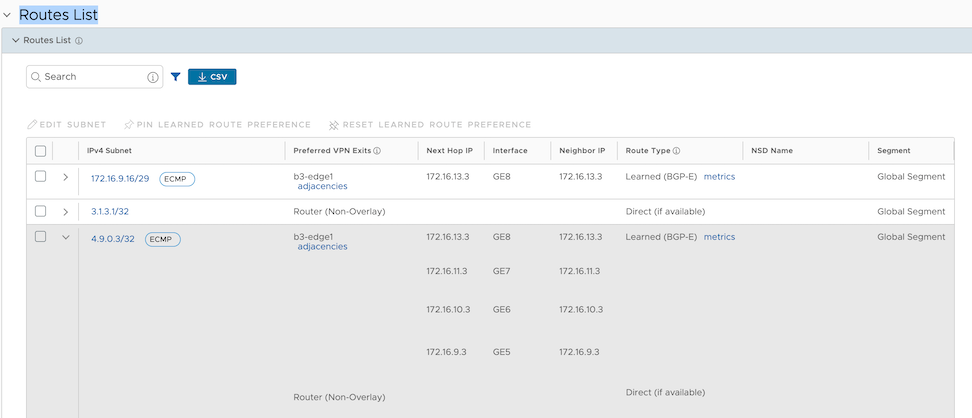Collapse the top Routes List section
The image size is (972, 418).
tap(8, 15)
